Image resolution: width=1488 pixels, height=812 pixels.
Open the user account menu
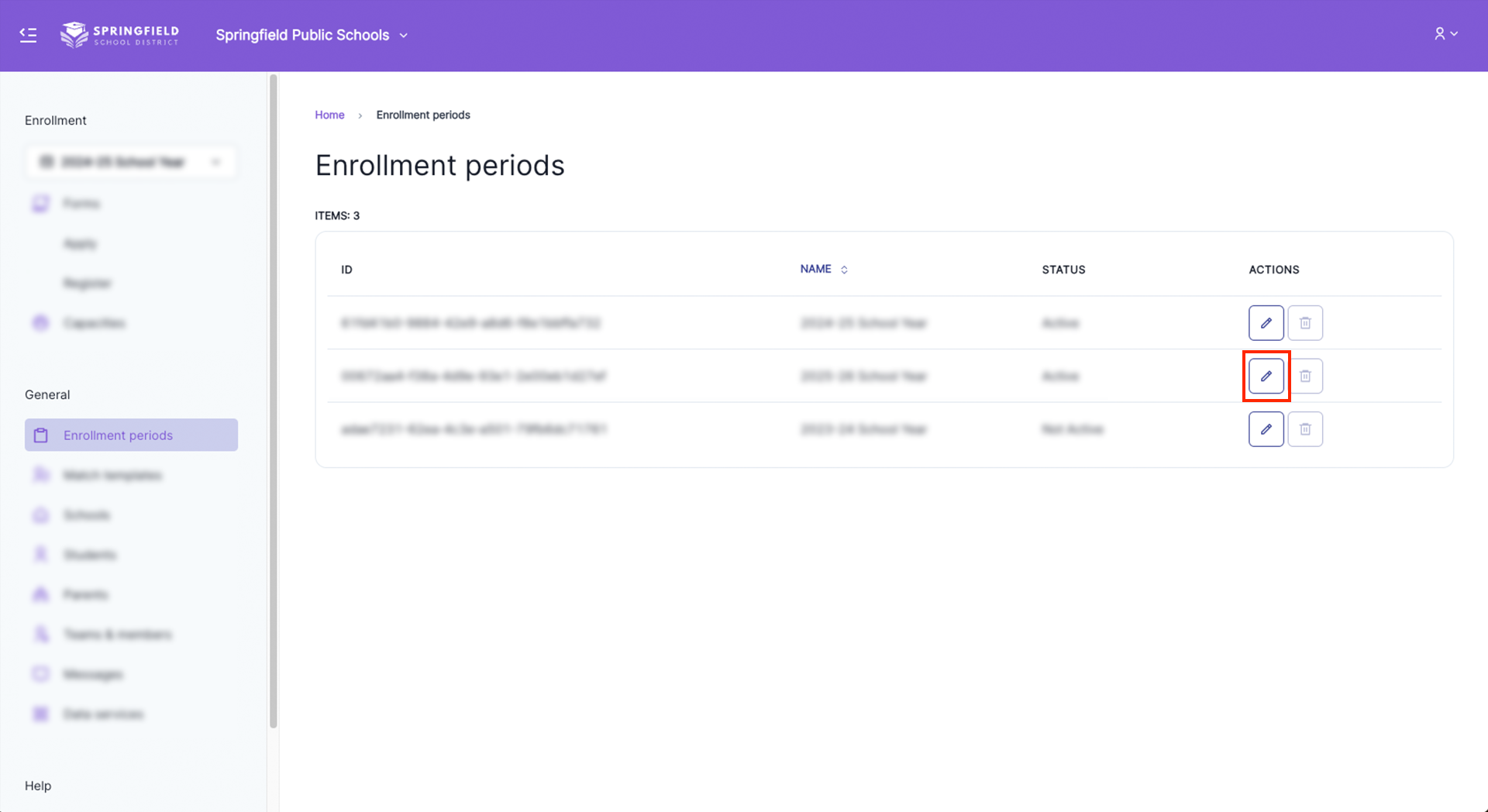1445,34
